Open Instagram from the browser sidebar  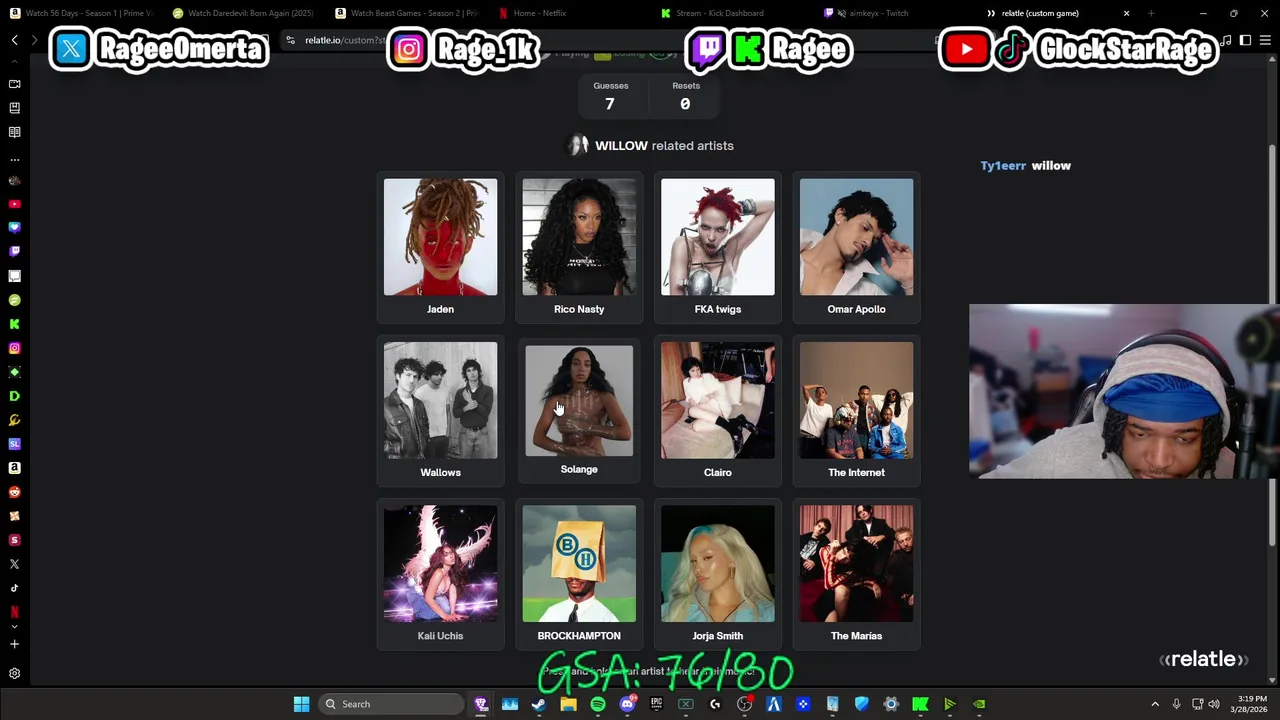tap(14, 348)
